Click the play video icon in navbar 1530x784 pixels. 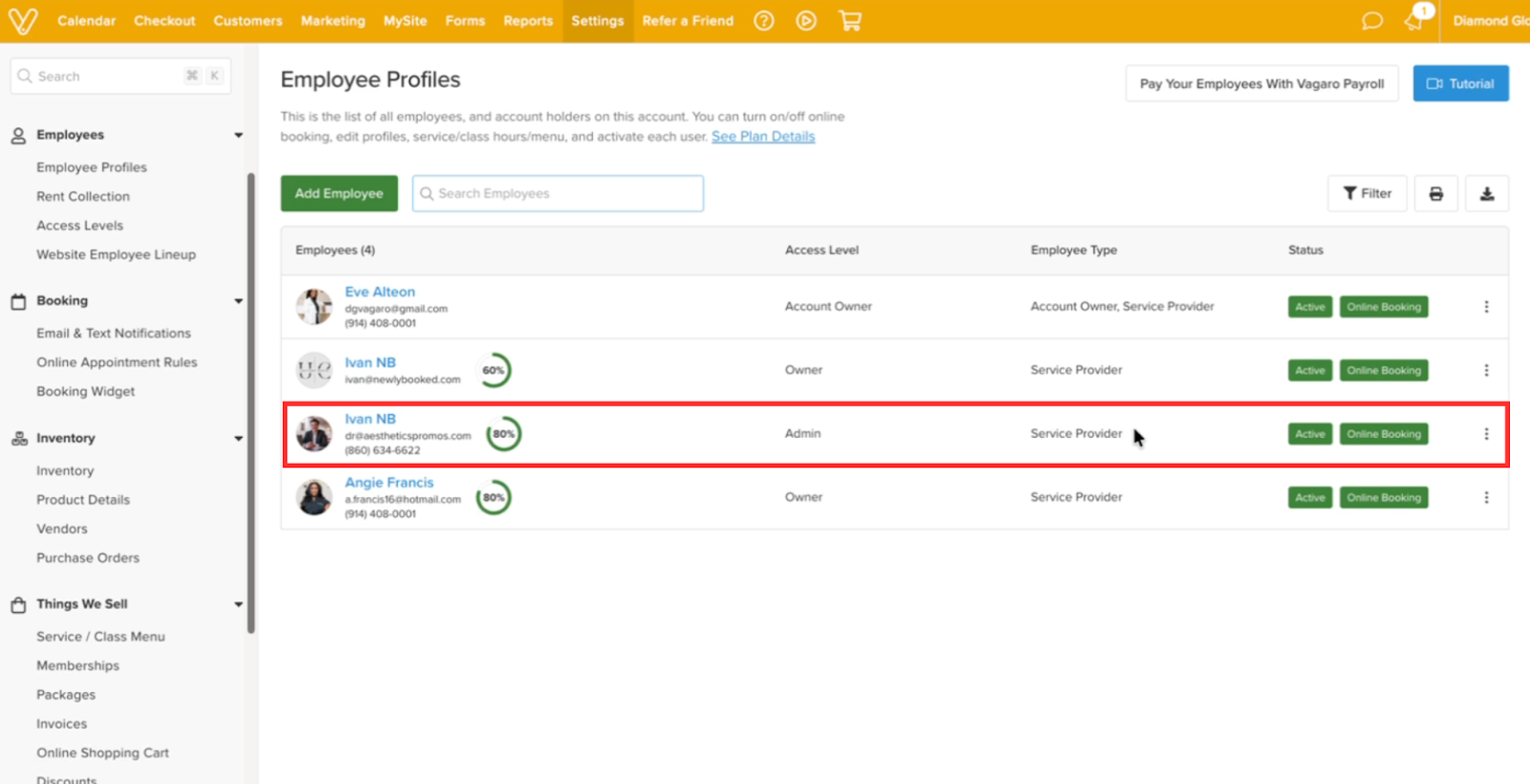click(x=806, y=21)
